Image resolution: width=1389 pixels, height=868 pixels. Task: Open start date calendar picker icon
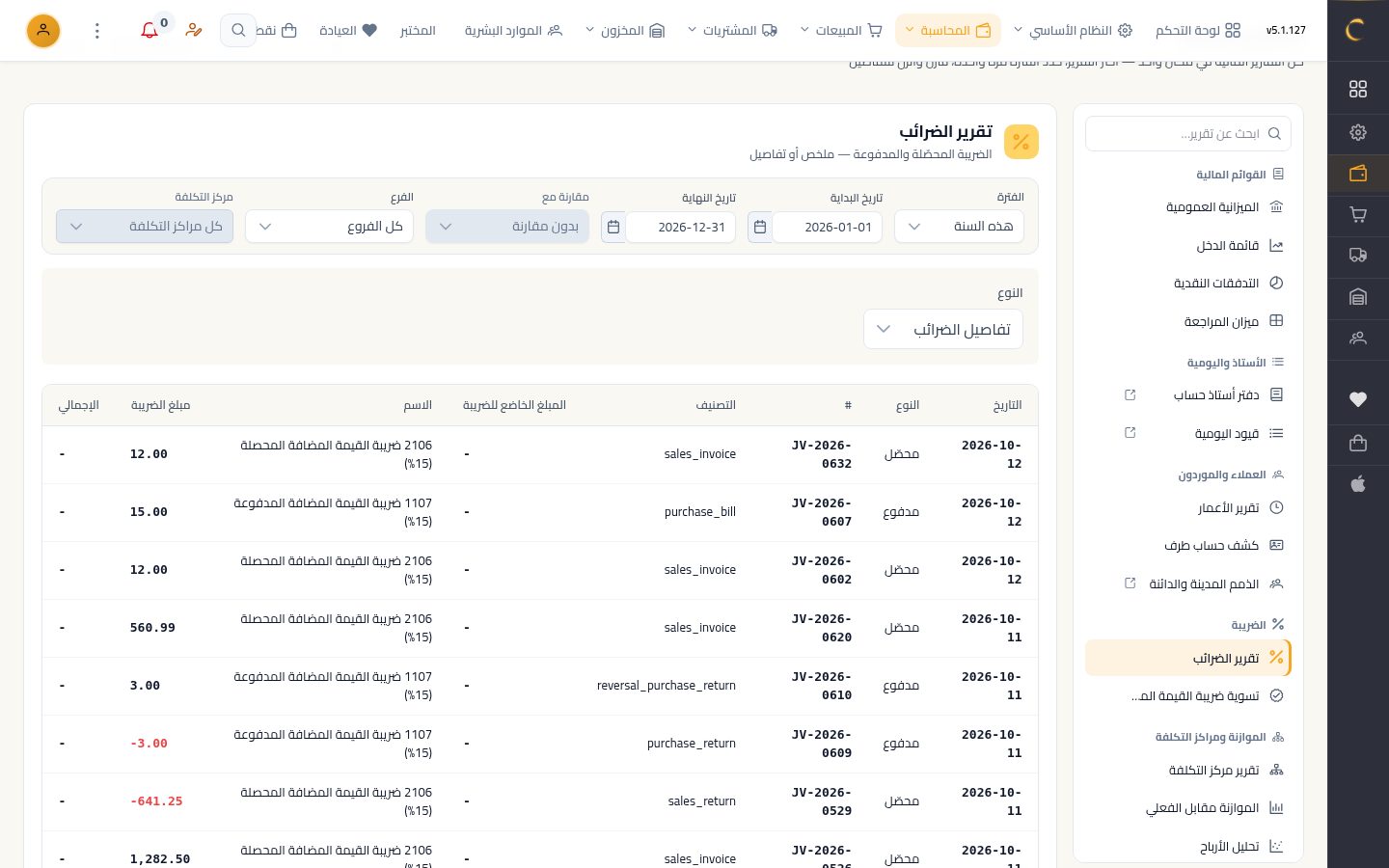(760, 228)
